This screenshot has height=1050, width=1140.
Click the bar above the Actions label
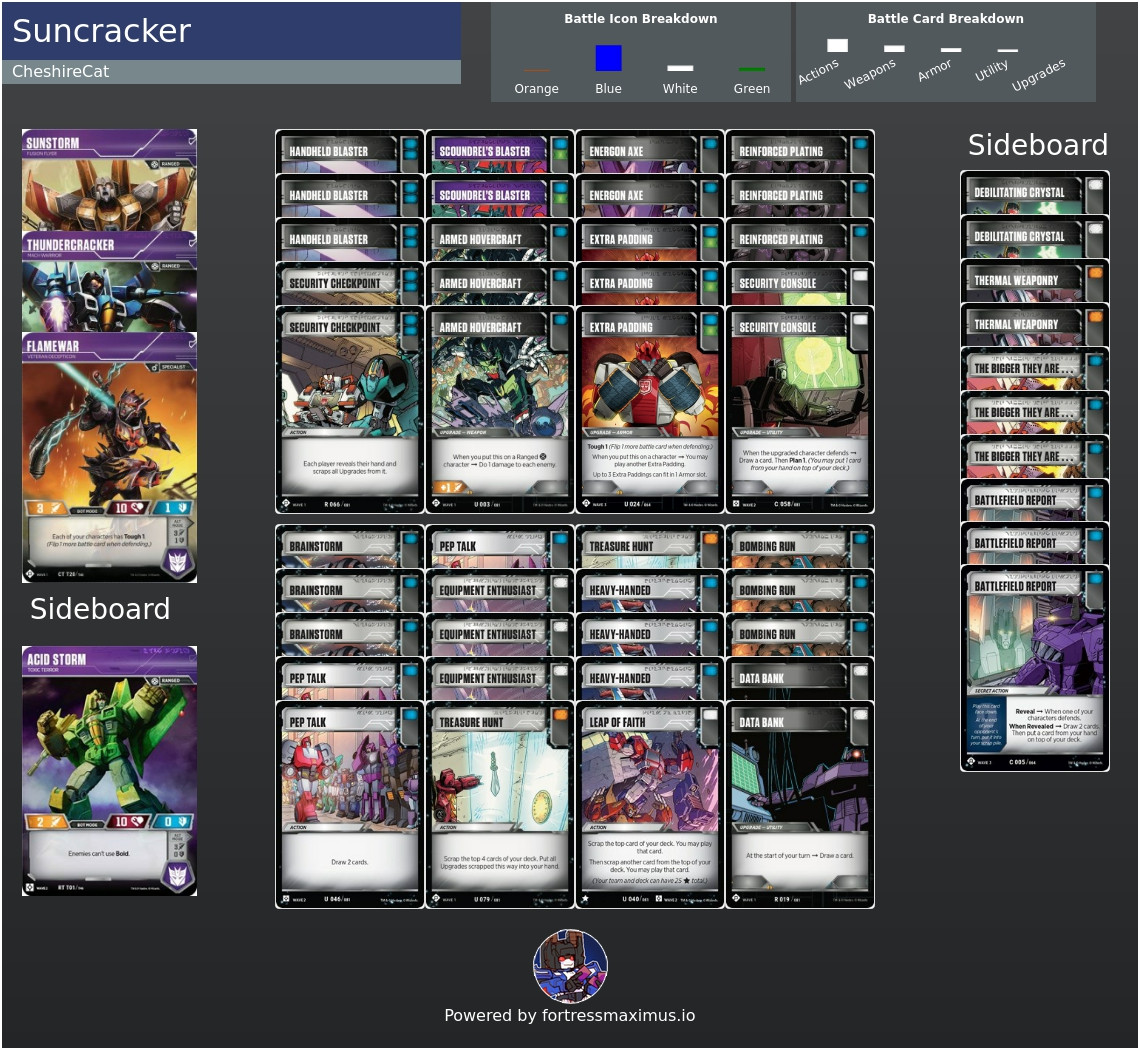click(838, 45)
